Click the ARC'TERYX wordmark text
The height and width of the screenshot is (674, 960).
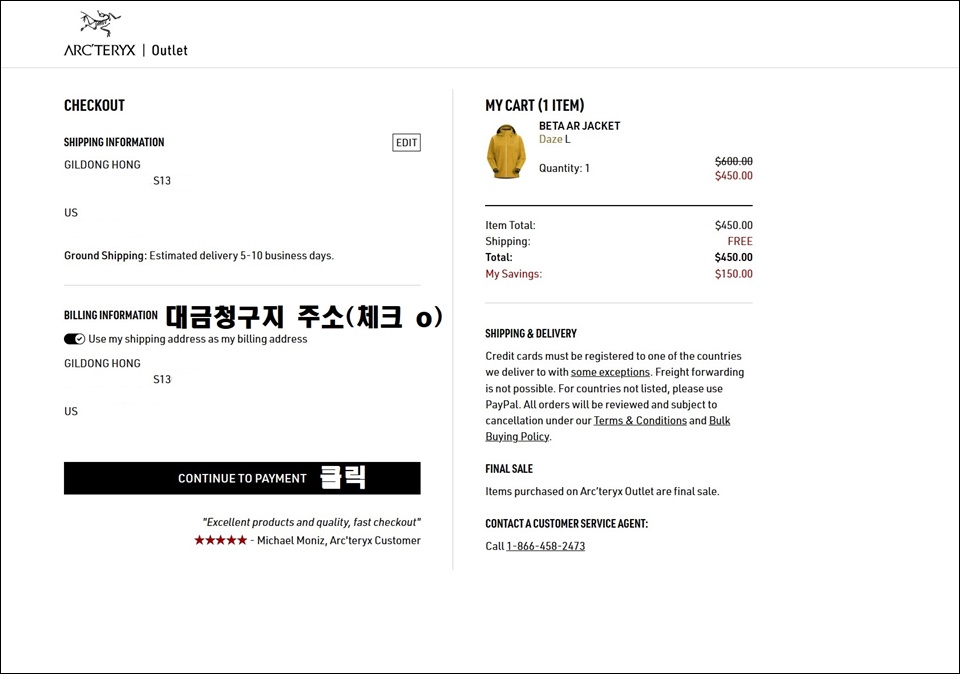[x=100, y=50]
